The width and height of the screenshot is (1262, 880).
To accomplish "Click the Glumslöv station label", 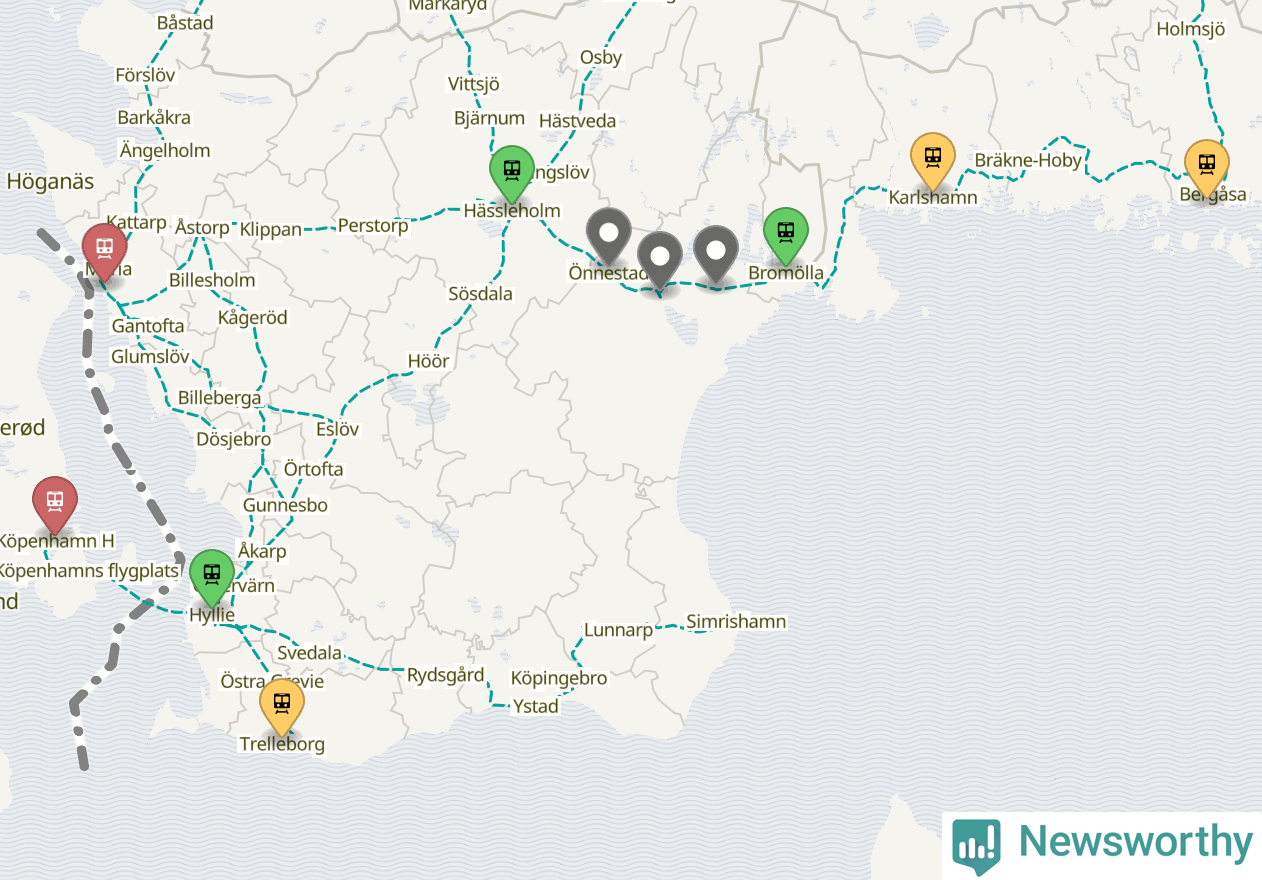I will 150,357.
